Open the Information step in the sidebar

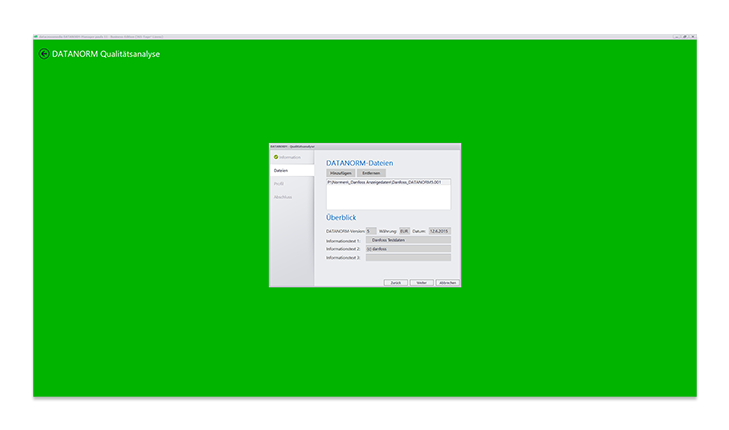click(292, 157)
